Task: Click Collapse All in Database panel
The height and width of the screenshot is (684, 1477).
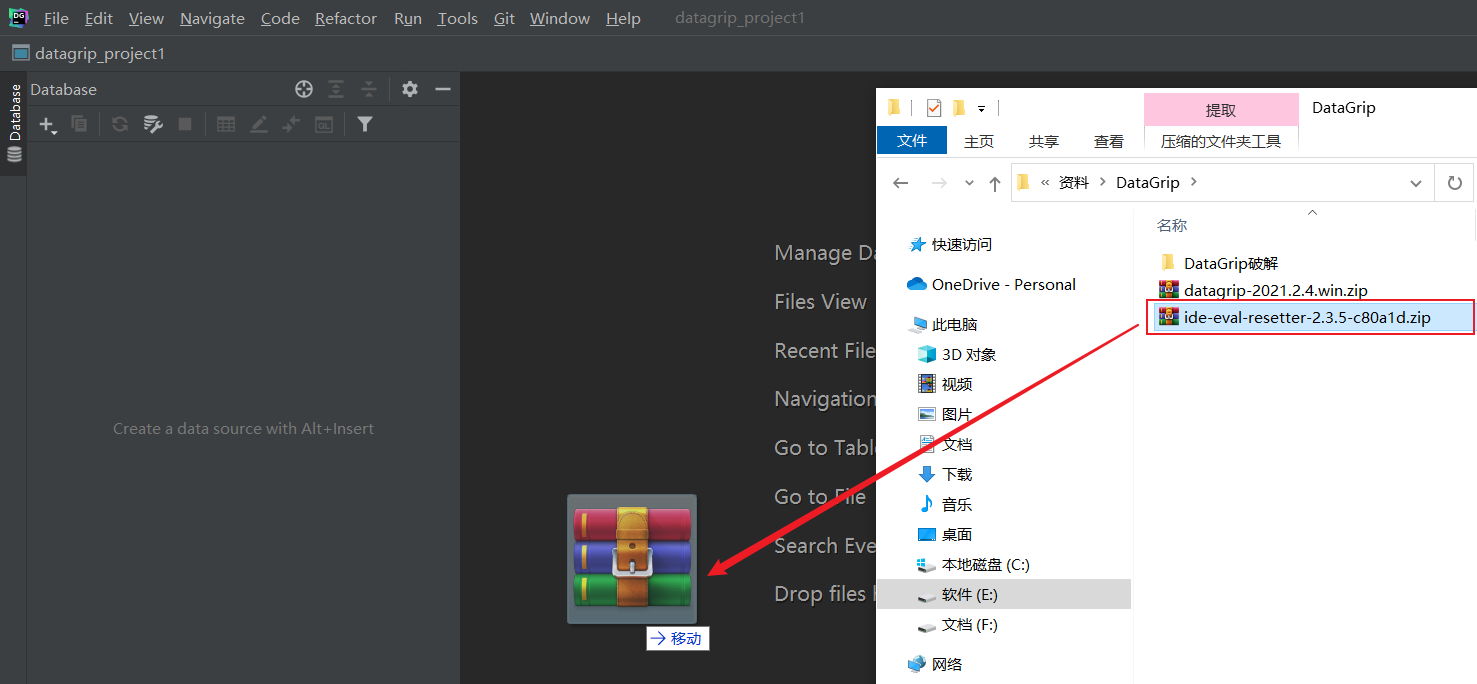Action: (369, 89)
